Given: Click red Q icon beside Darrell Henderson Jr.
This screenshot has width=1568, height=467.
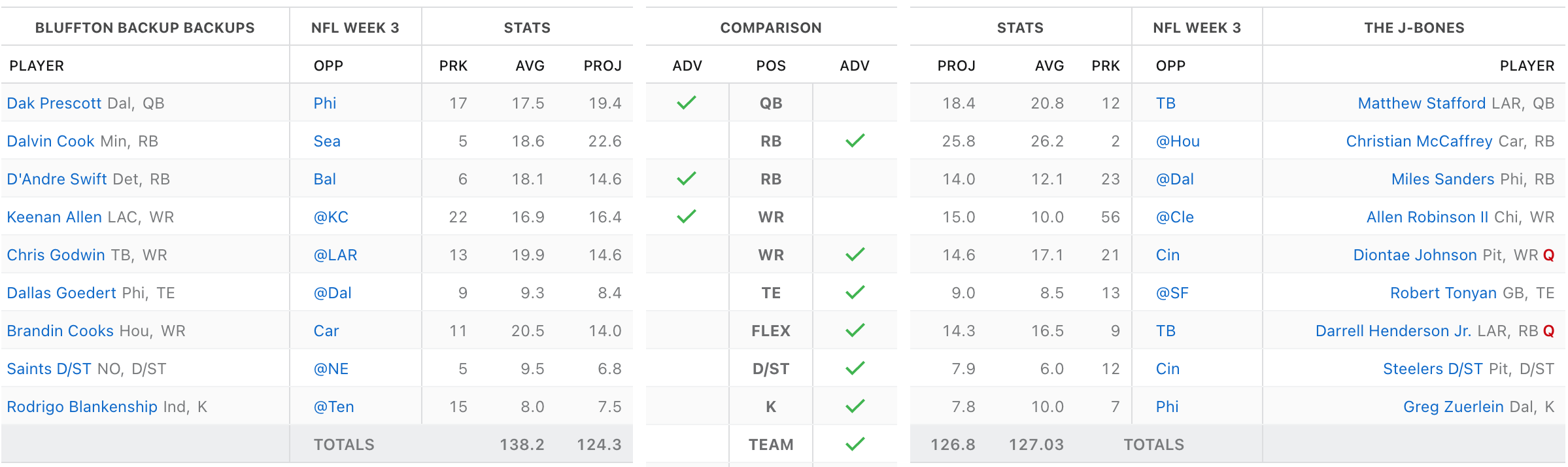Looking at the screenshot, I should coord(1548,331).
